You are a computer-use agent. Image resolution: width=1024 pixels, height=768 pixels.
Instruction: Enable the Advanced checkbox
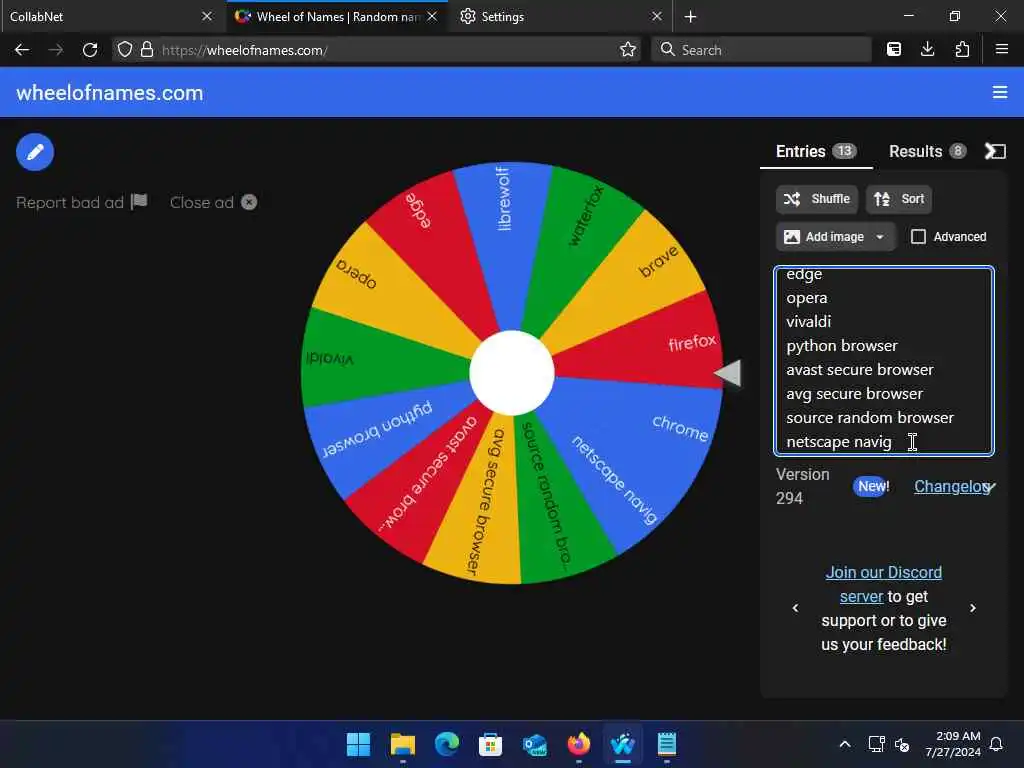pyautogui.click(x=918, y=236)
